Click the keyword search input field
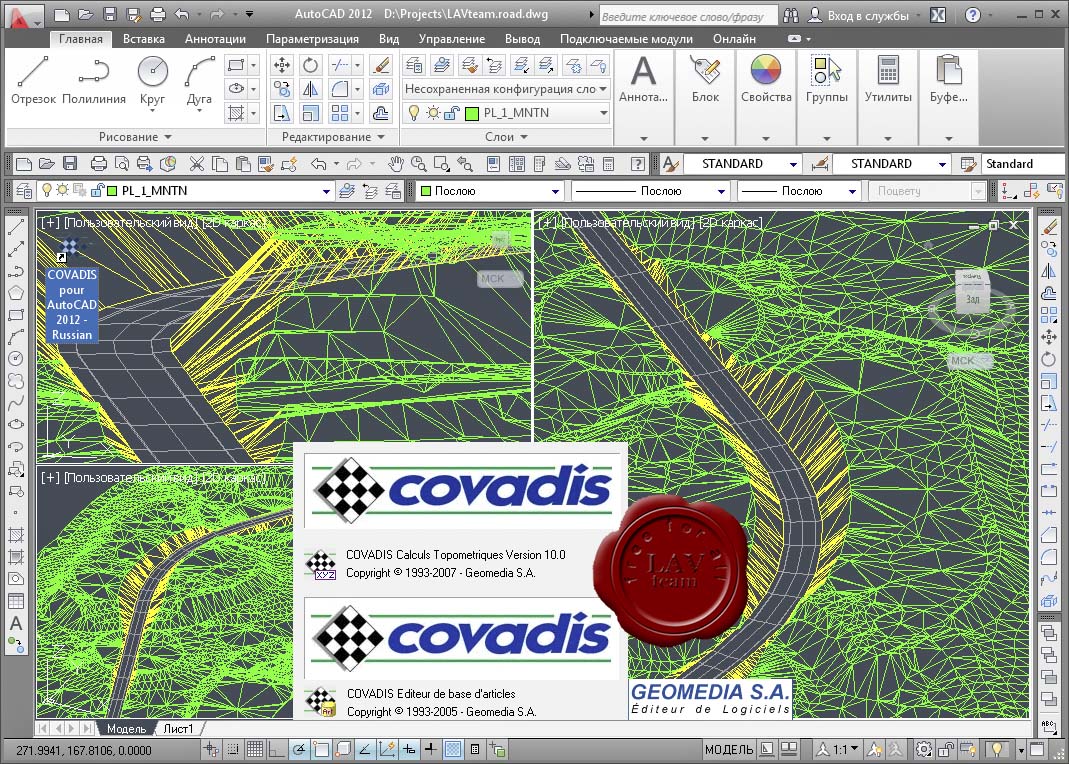Screen dimensions: 1069x764 point(687,16)
